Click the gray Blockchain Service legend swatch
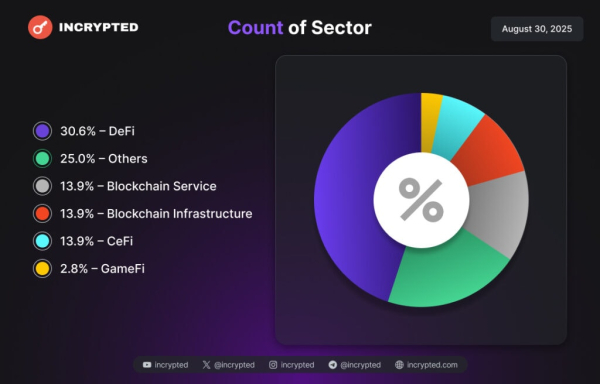 [42, 186]
